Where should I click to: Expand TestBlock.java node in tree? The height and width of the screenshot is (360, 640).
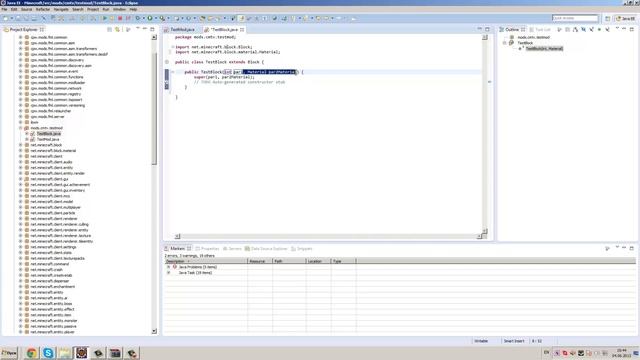(x=27, y=133)
